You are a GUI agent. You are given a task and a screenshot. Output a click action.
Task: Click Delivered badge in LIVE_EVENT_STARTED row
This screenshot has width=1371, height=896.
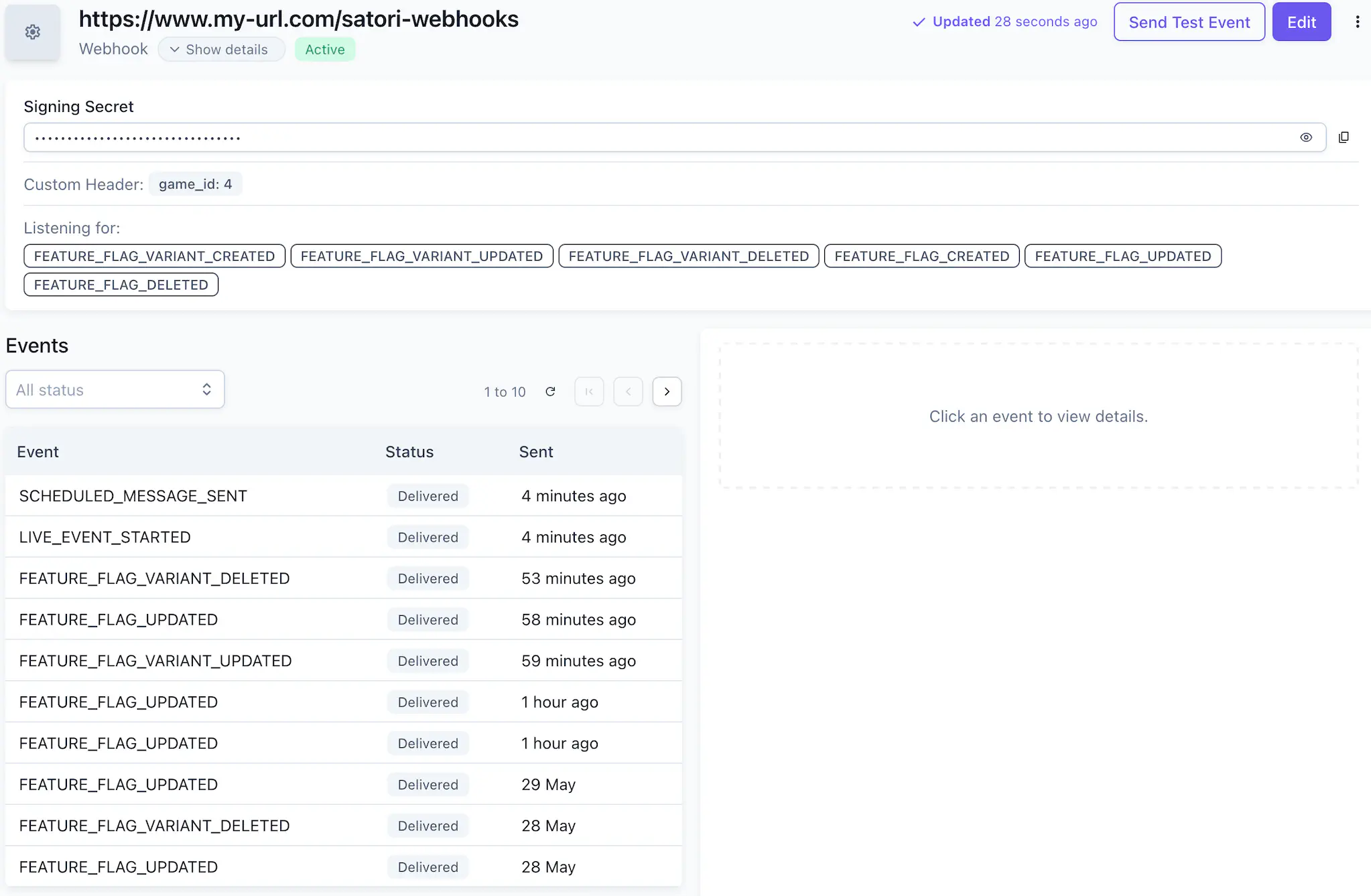click(x=428, y=537)
